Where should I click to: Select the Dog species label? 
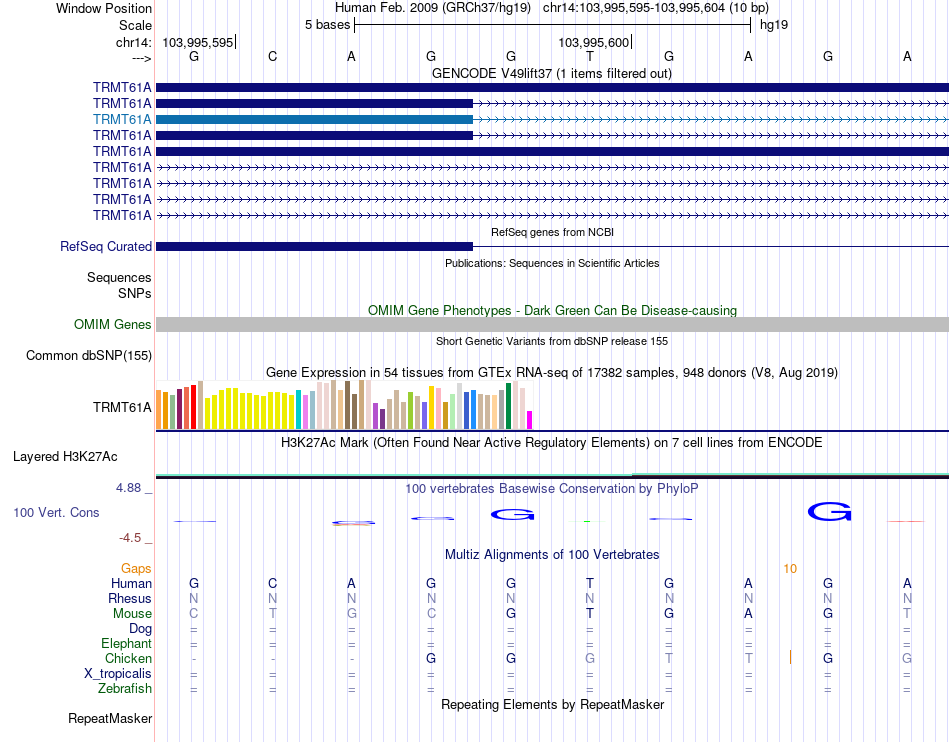[x=140, y=629]
